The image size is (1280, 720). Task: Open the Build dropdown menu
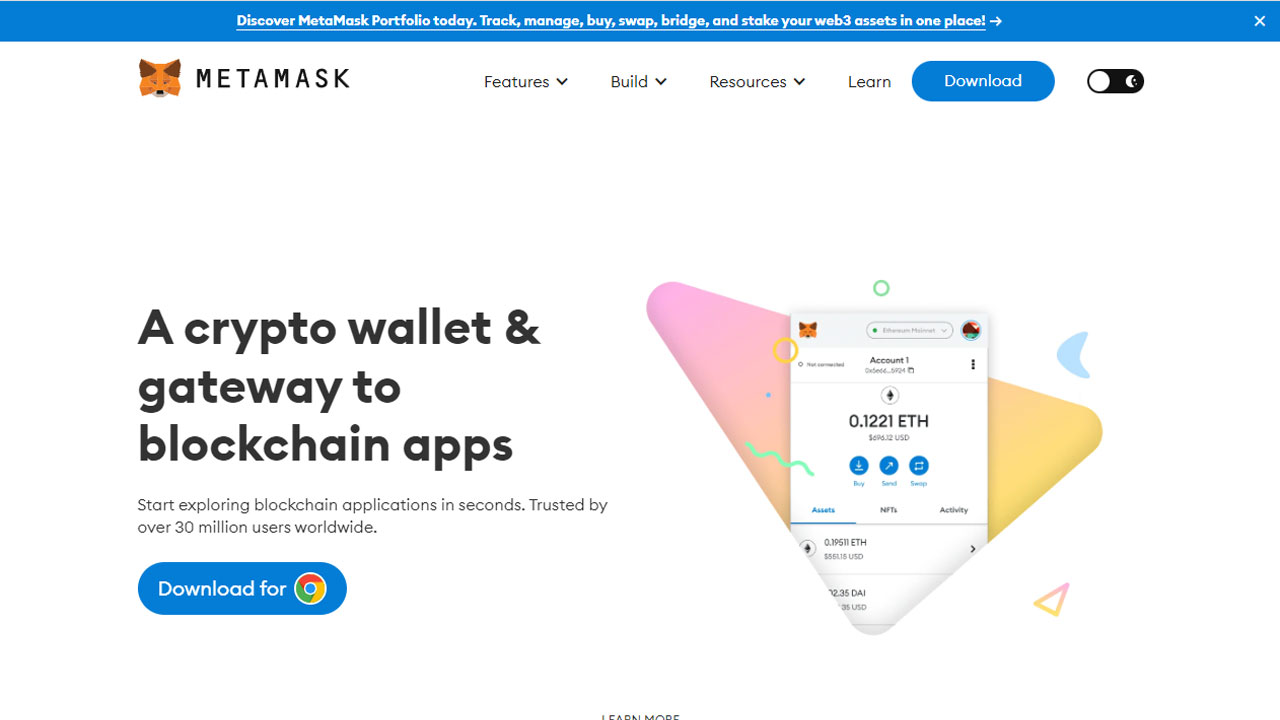[x=639, y=82]
